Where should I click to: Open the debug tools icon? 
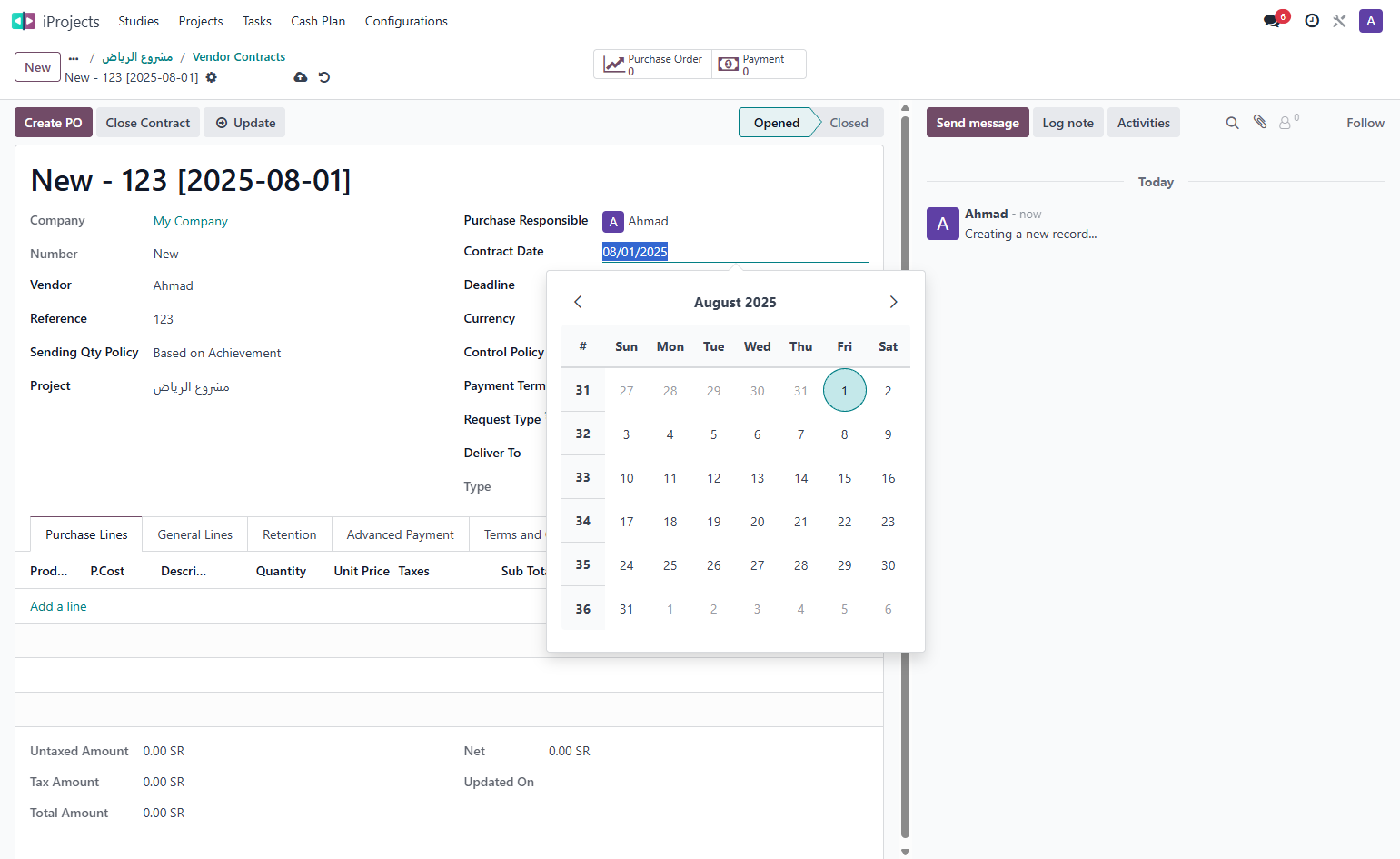pos(1339,21)
